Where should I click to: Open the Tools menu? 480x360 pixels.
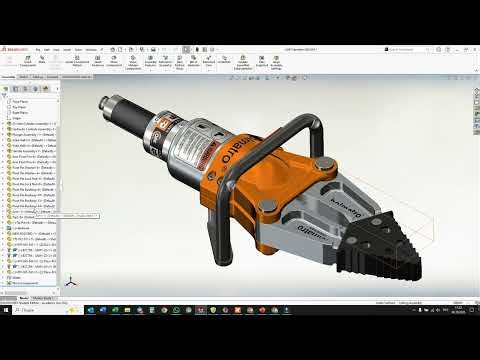78,50
